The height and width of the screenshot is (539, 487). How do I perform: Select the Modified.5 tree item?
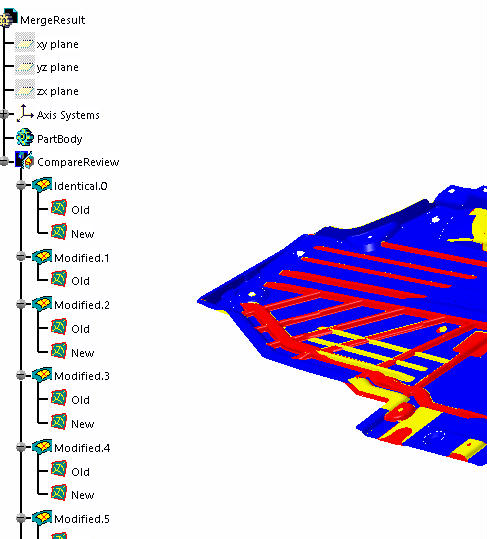82,519
